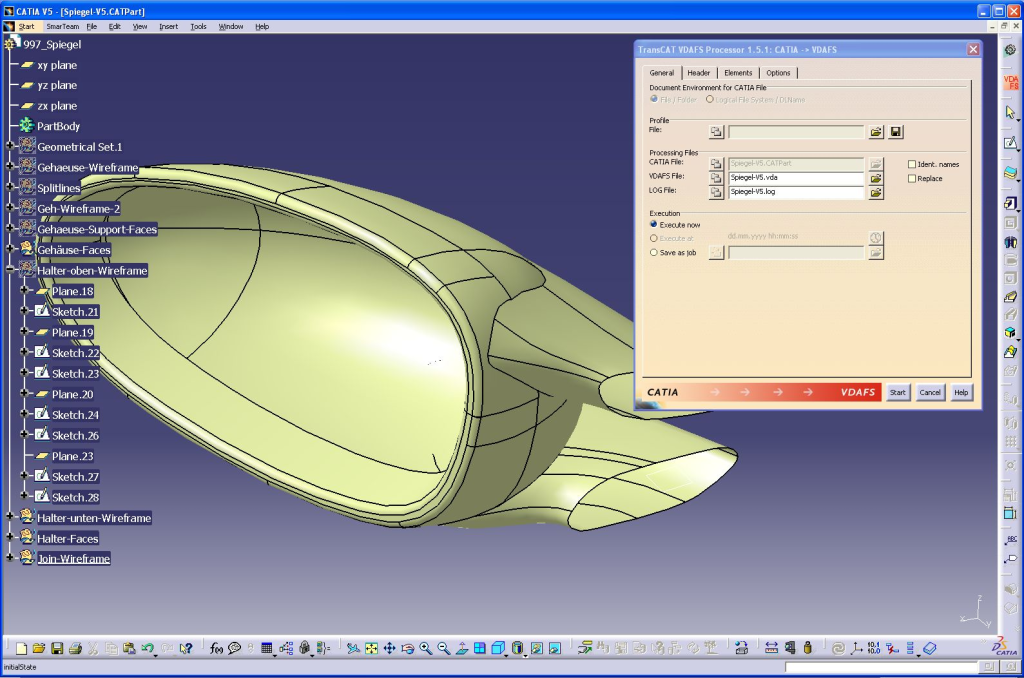
Task: Open the Formula f(x) editor icon
Action: pos(216,649)
